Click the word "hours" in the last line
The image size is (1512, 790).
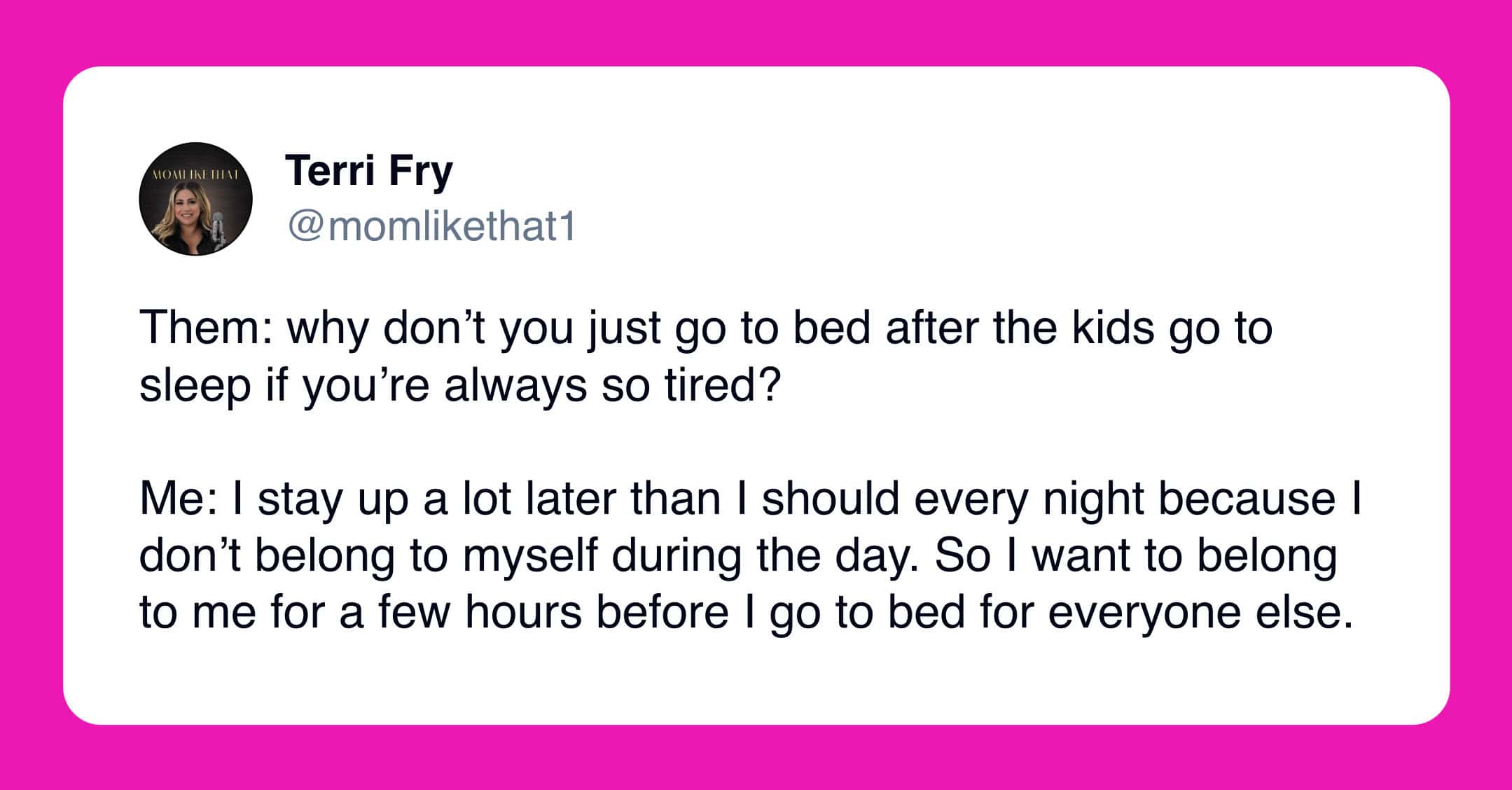523,613
